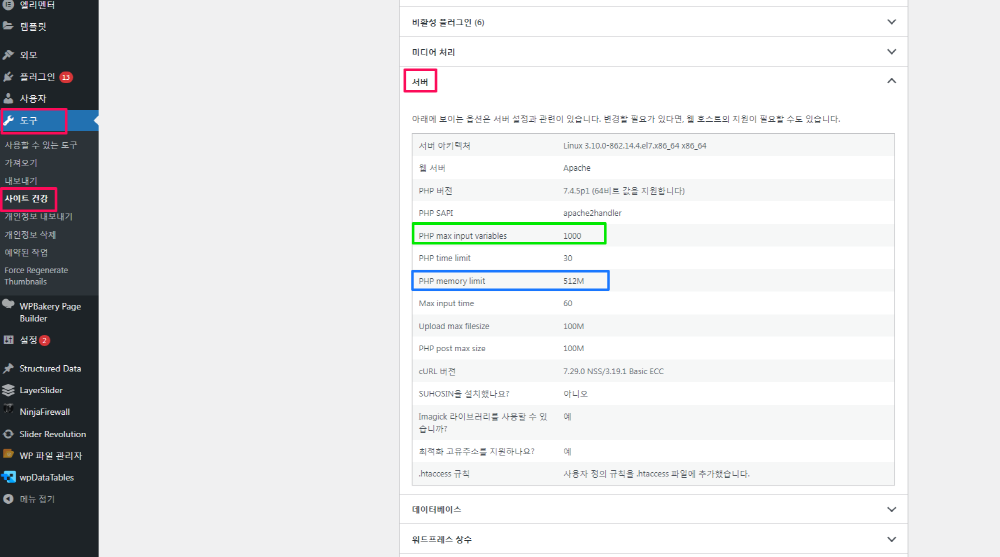This screenshot has height=557, width=1000.
Task: Click the PHP max input variables value 1000
Action: click(572, 235)
